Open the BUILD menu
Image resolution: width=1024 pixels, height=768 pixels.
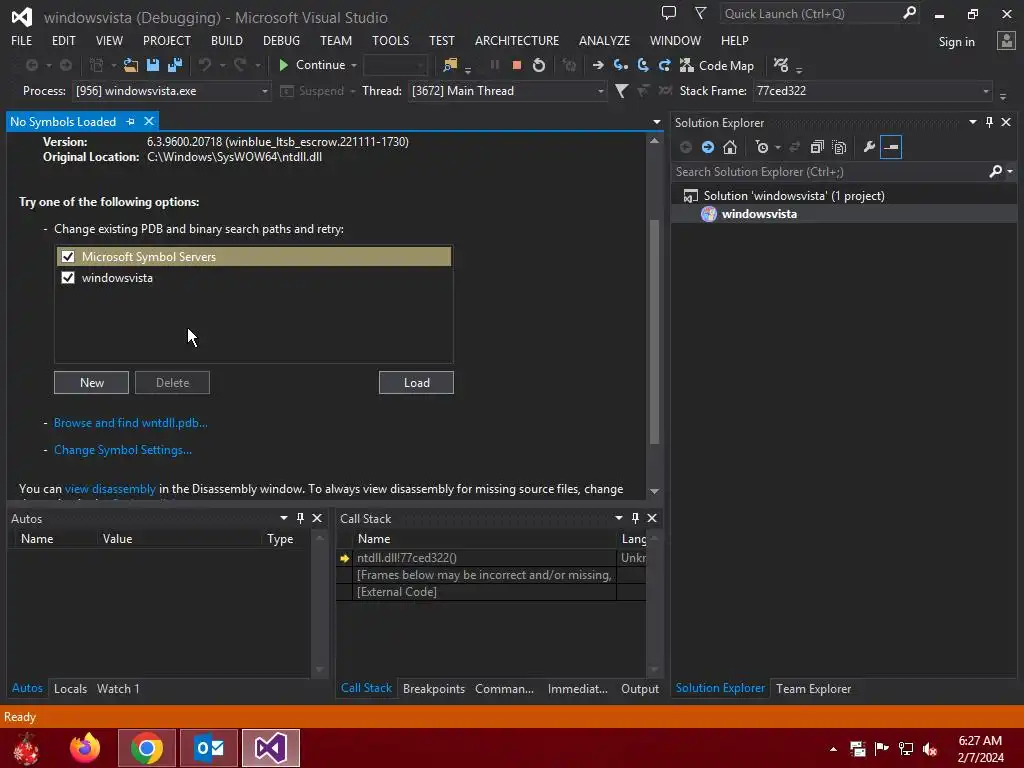227,40
